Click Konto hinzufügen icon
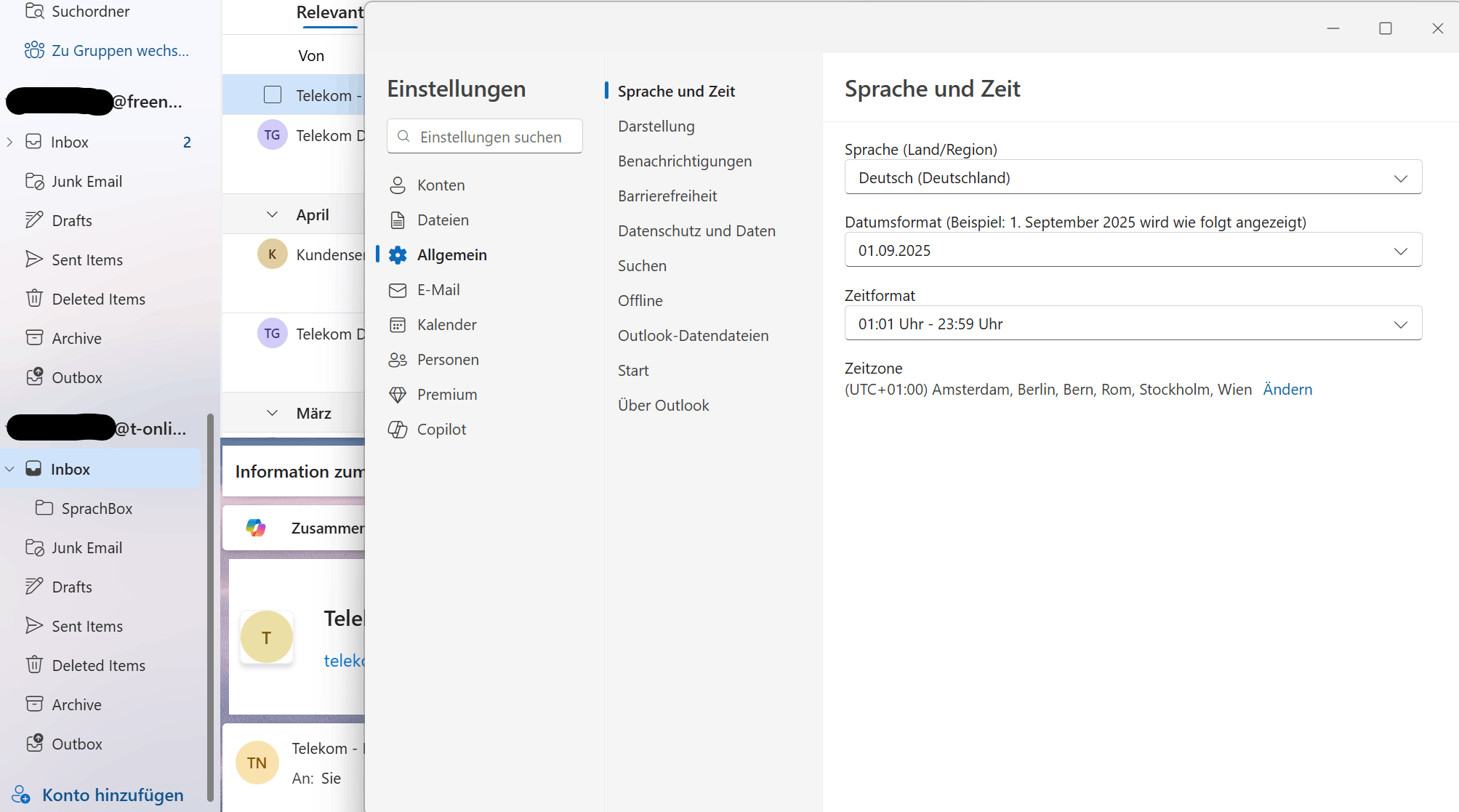1459x812 pixels. 22,795
